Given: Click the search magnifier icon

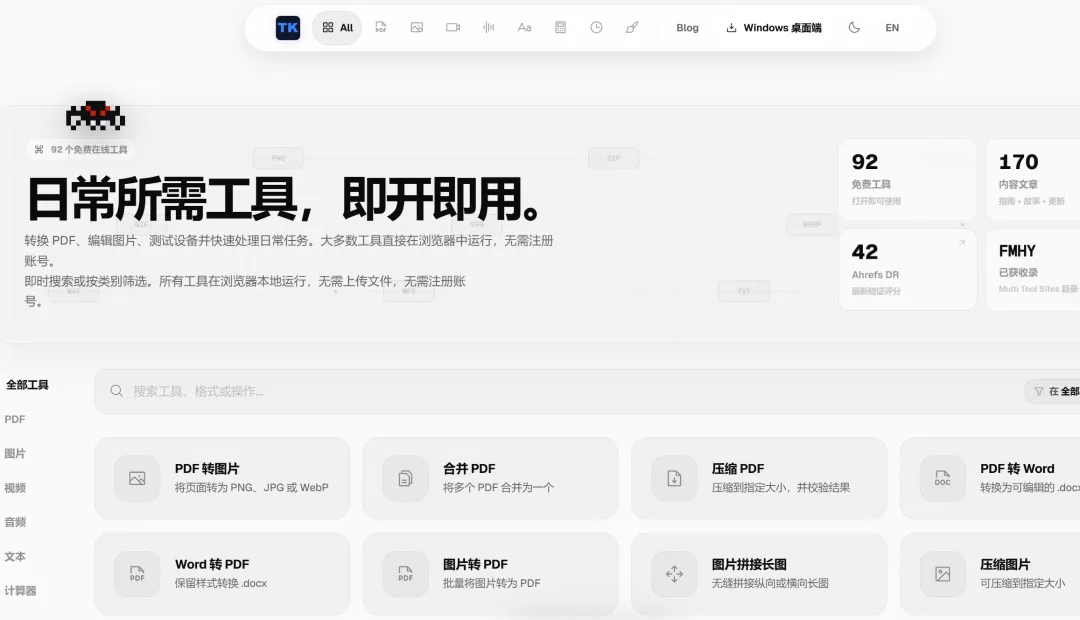Looking at the screenshot, I should [x=116, y=391].
